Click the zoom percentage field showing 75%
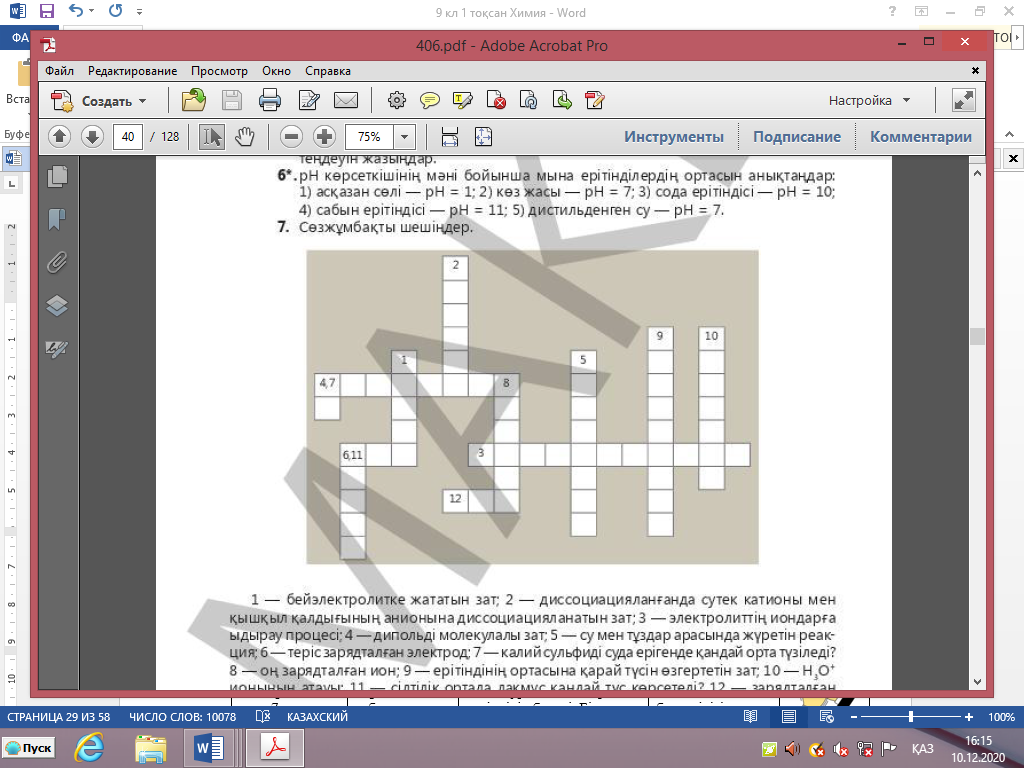The image size is (1024, 768). 369,136
